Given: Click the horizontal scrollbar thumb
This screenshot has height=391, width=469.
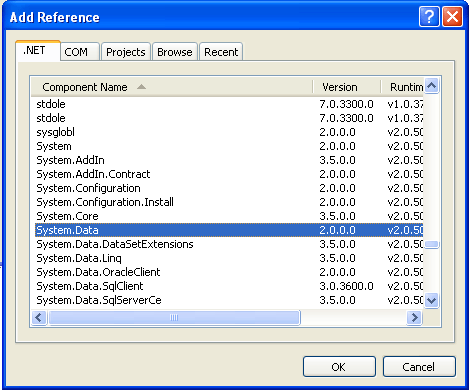Looking at the screenshot, I should tap(174, 318).
